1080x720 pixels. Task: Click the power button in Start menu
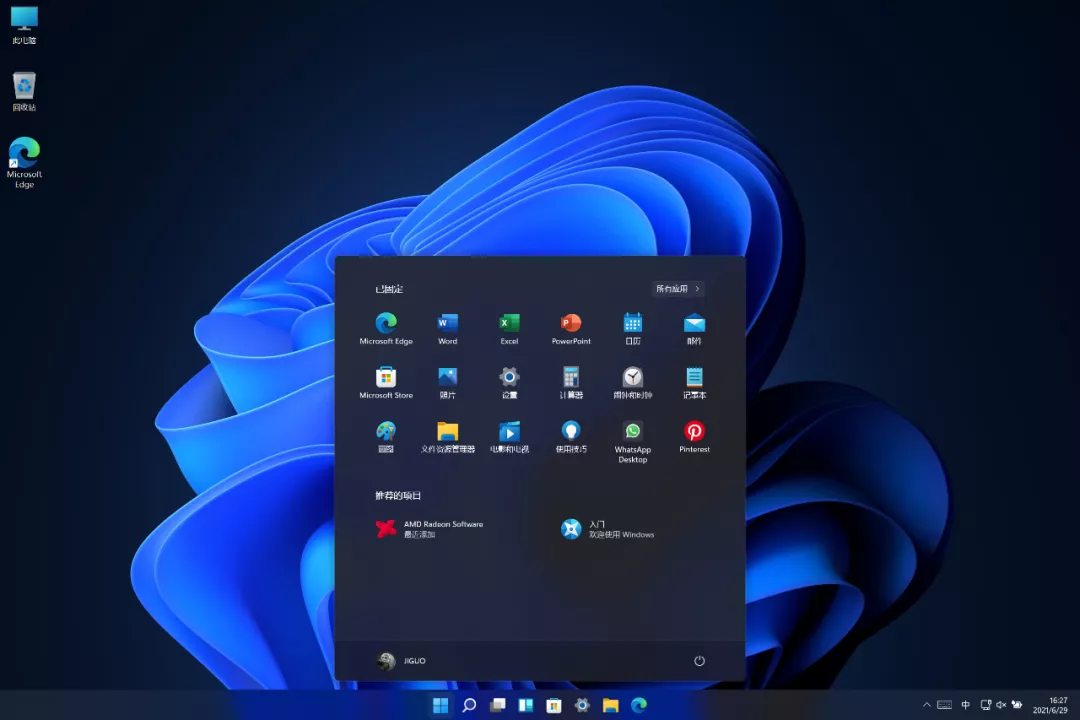(699, 661)
